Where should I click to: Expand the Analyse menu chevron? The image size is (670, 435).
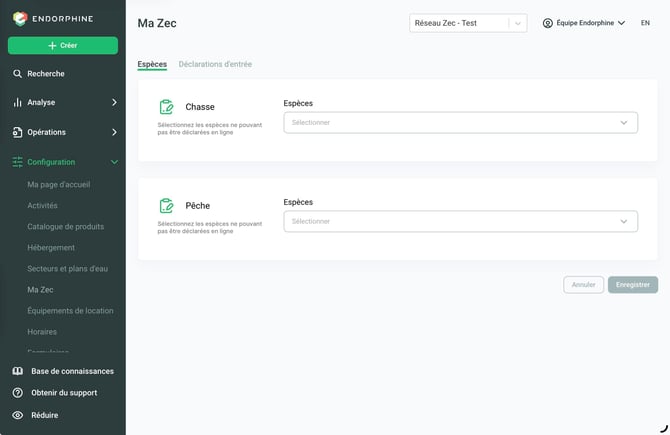[x=114, y=102]
